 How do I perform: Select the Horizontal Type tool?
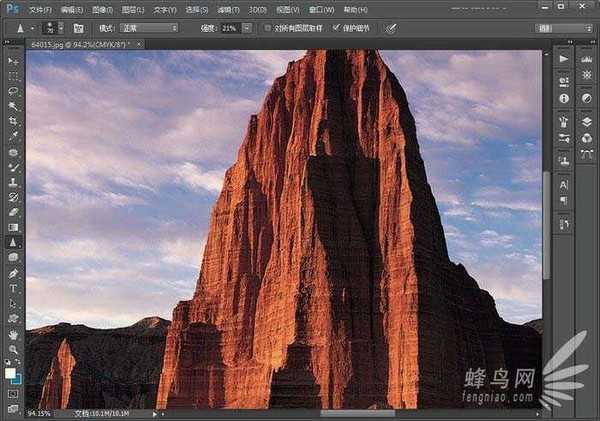tap(13, 288)
